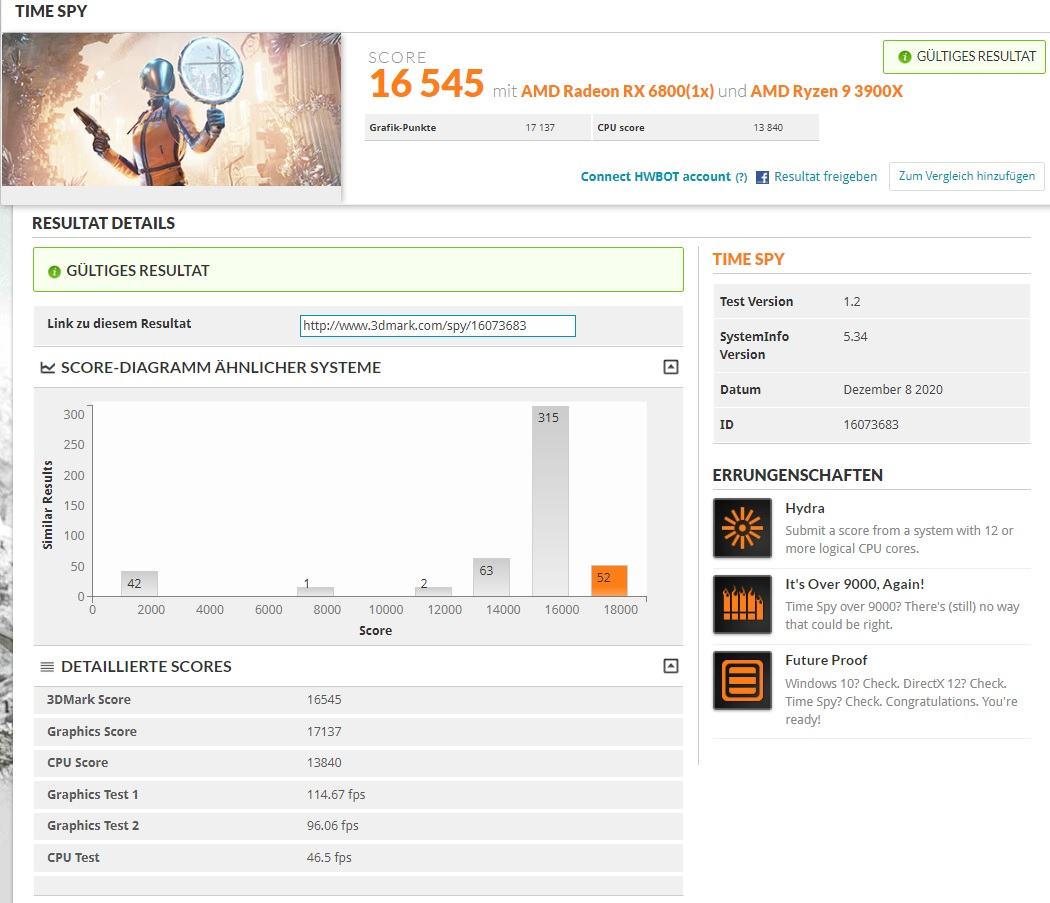This screenshot has width=1050, height=903.
Task: Click the date Dezember 8 2020
Action: (893, 389)
